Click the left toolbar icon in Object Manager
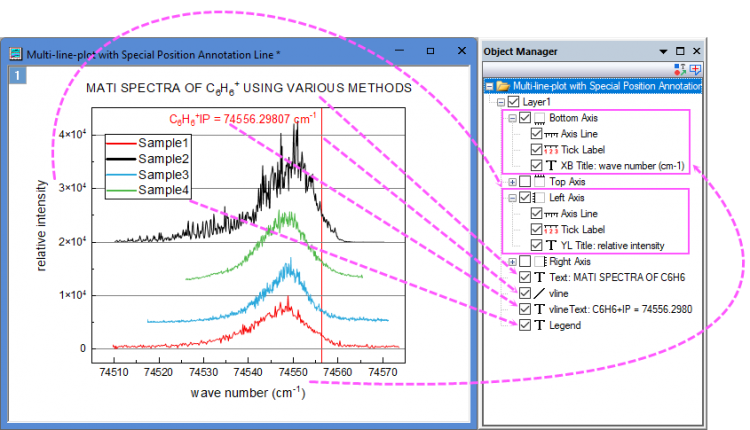750x430 pixels. click(680, 69)
